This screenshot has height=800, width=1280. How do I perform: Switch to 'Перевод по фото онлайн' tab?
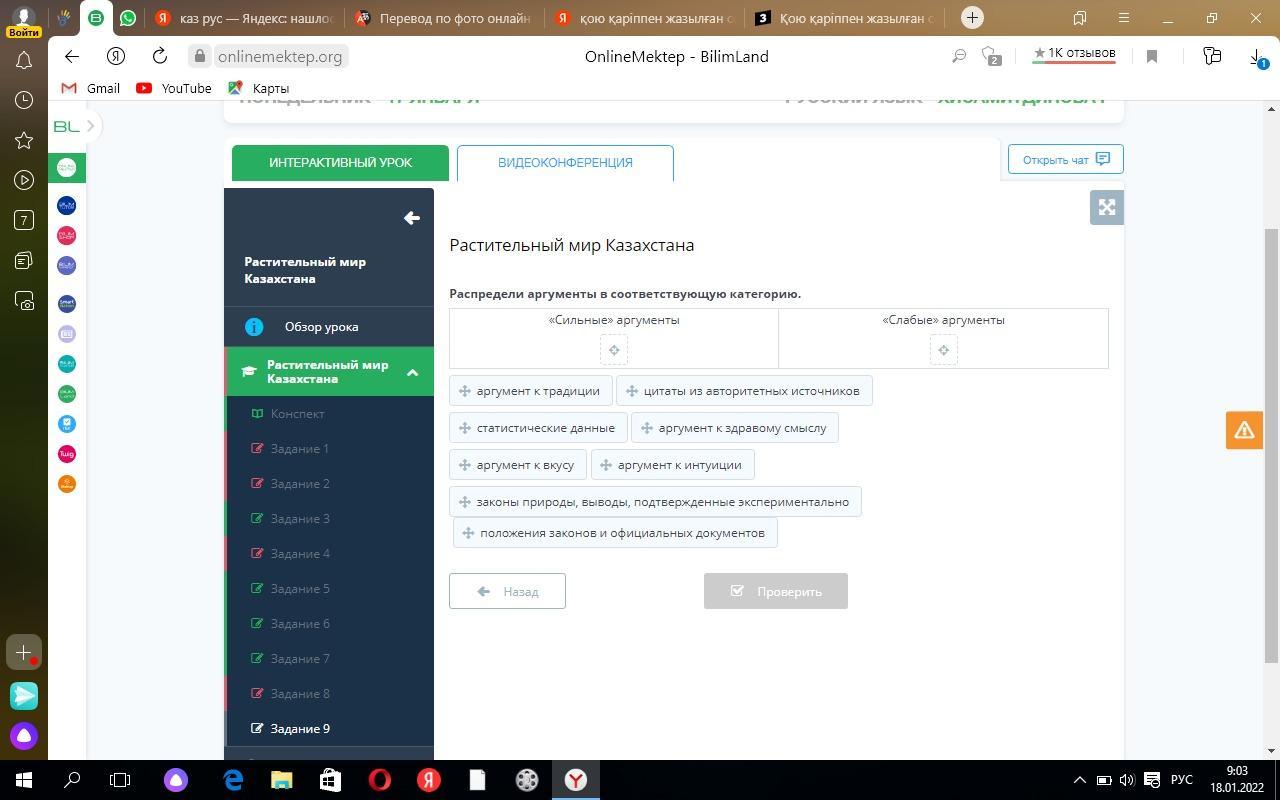445,17
